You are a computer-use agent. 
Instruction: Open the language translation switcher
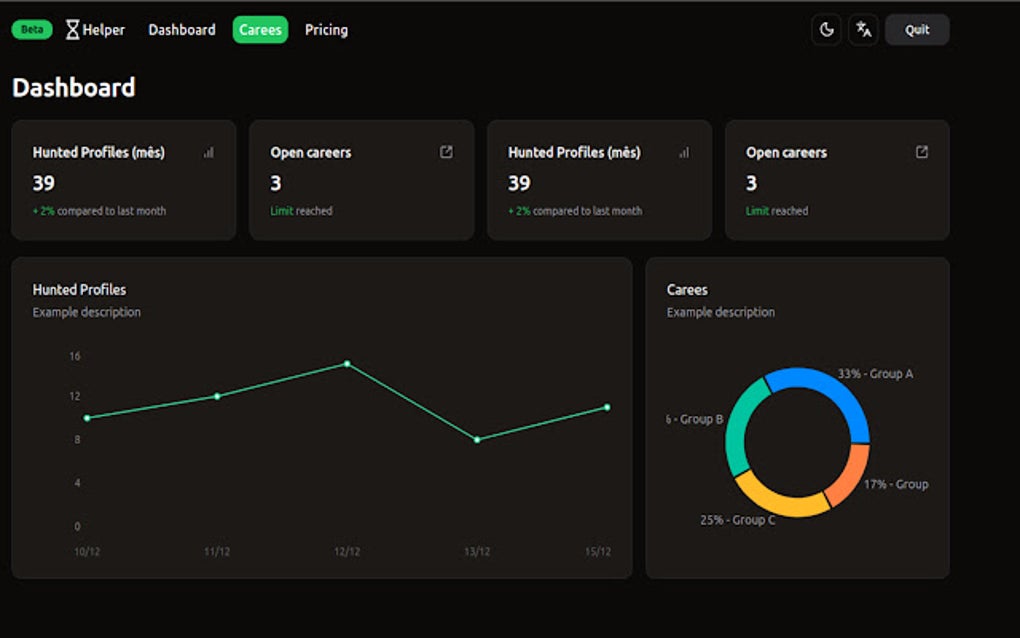(x=863, y=30)
